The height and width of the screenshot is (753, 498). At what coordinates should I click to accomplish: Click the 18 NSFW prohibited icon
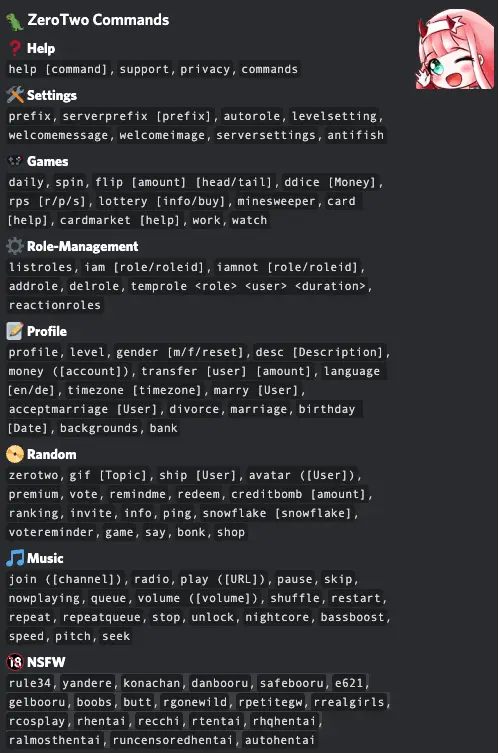[x=15, y=662]
